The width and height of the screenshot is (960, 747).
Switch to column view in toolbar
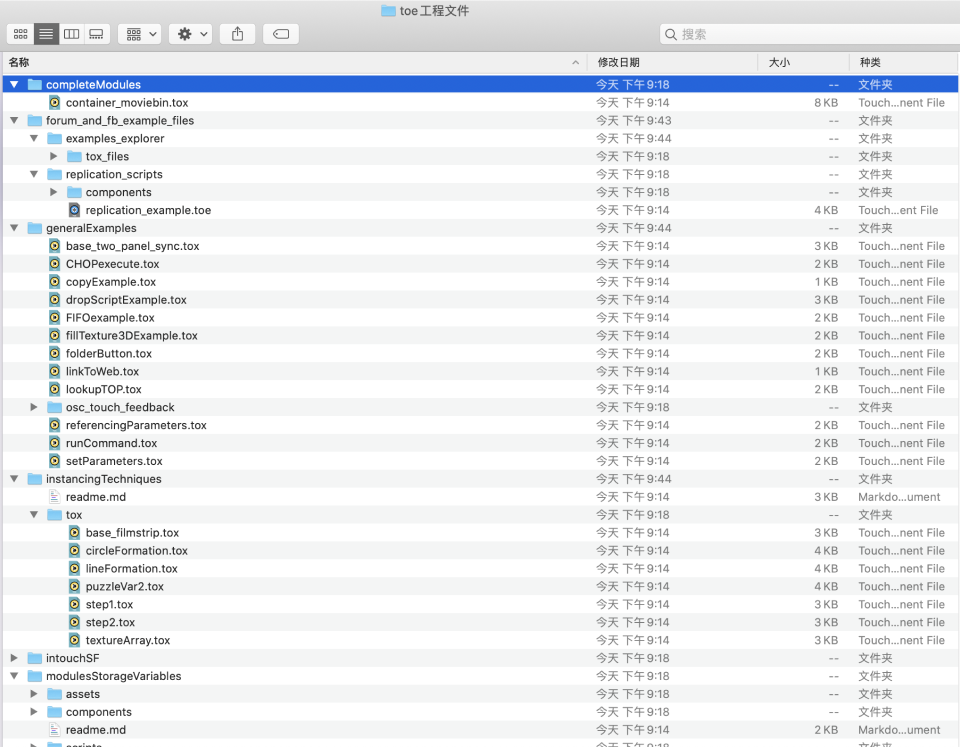pos(71,34)
